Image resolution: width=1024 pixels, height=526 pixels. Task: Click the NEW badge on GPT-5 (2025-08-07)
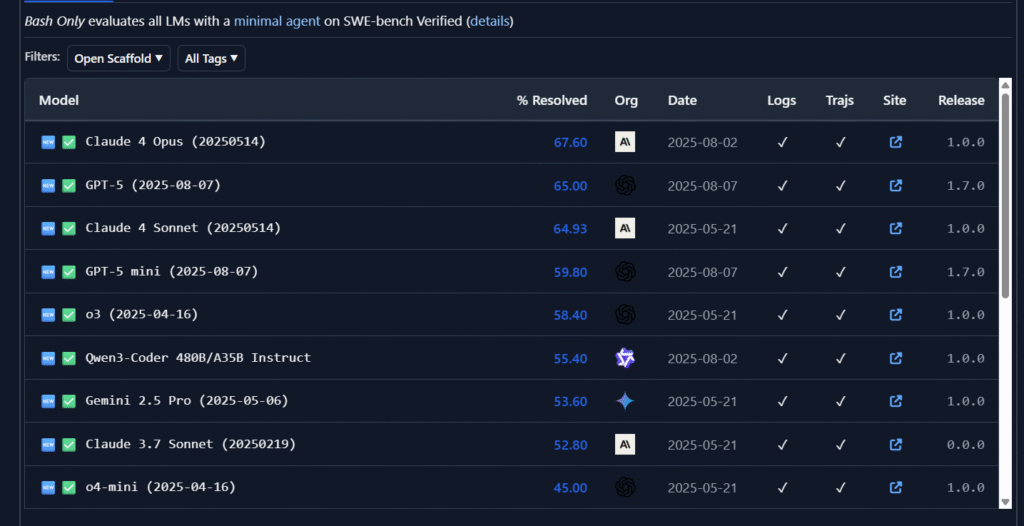pyautogui.click(x=48, y=186)
